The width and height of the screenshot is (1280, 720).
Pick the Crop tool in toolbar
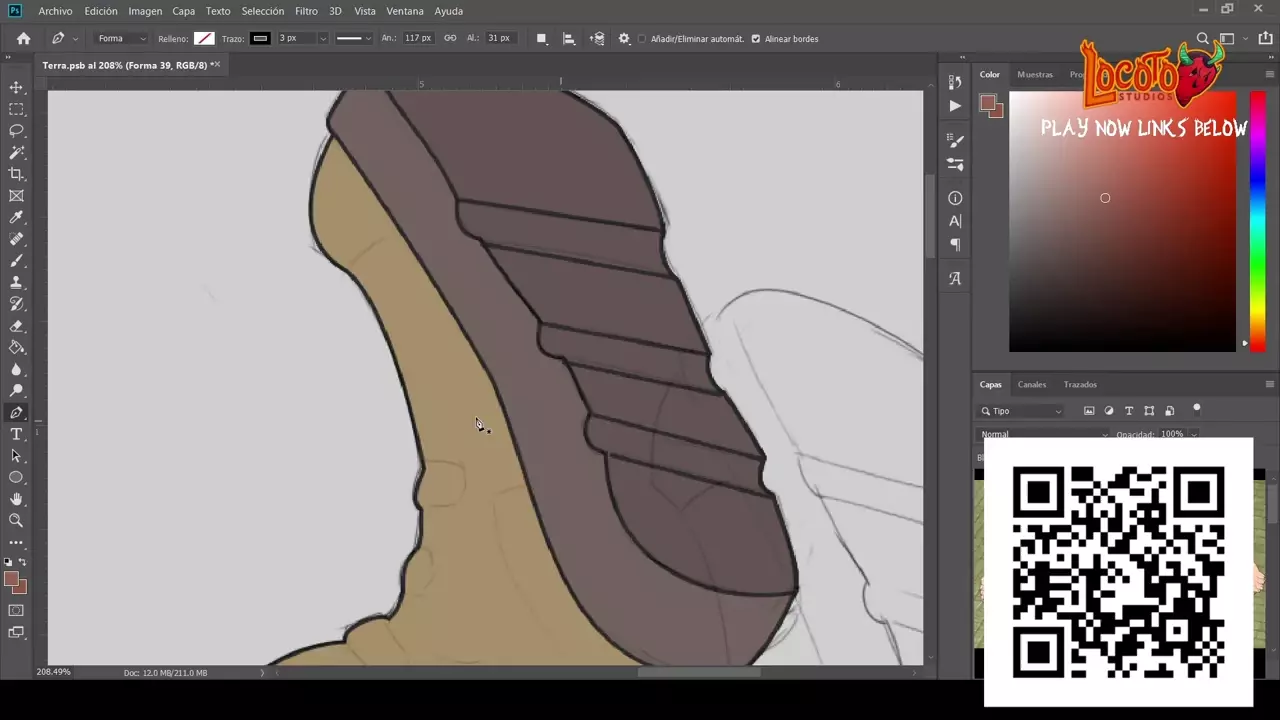(16, 174)
